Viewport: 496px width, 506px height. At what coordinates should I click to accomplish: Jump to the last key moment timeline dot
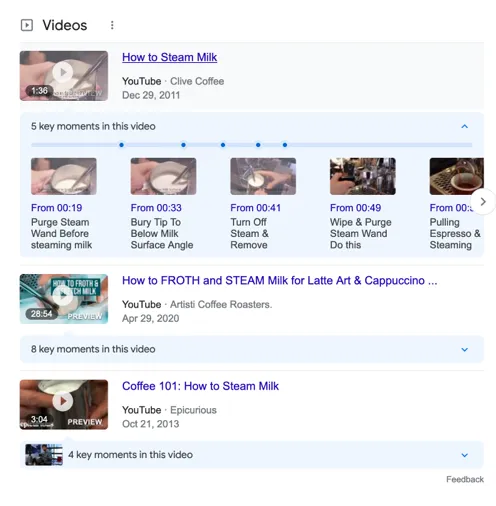click(x=285, y=145)
